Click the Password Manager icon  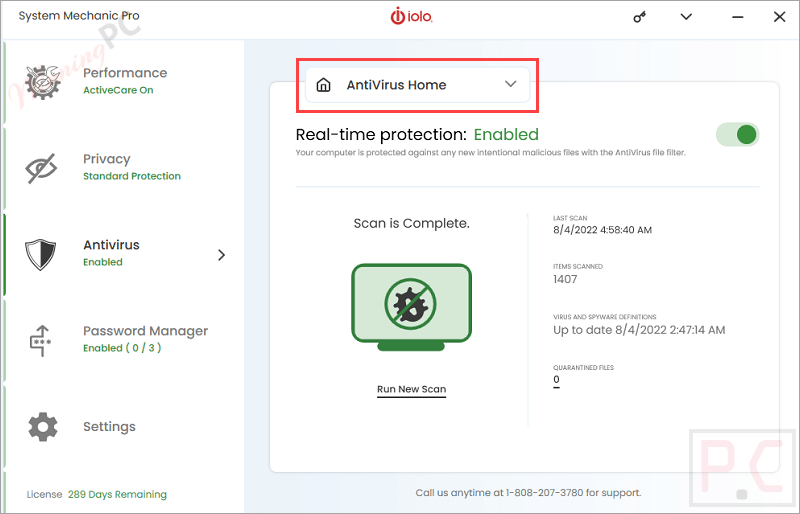pyautogui.click(x=40, y=340)
